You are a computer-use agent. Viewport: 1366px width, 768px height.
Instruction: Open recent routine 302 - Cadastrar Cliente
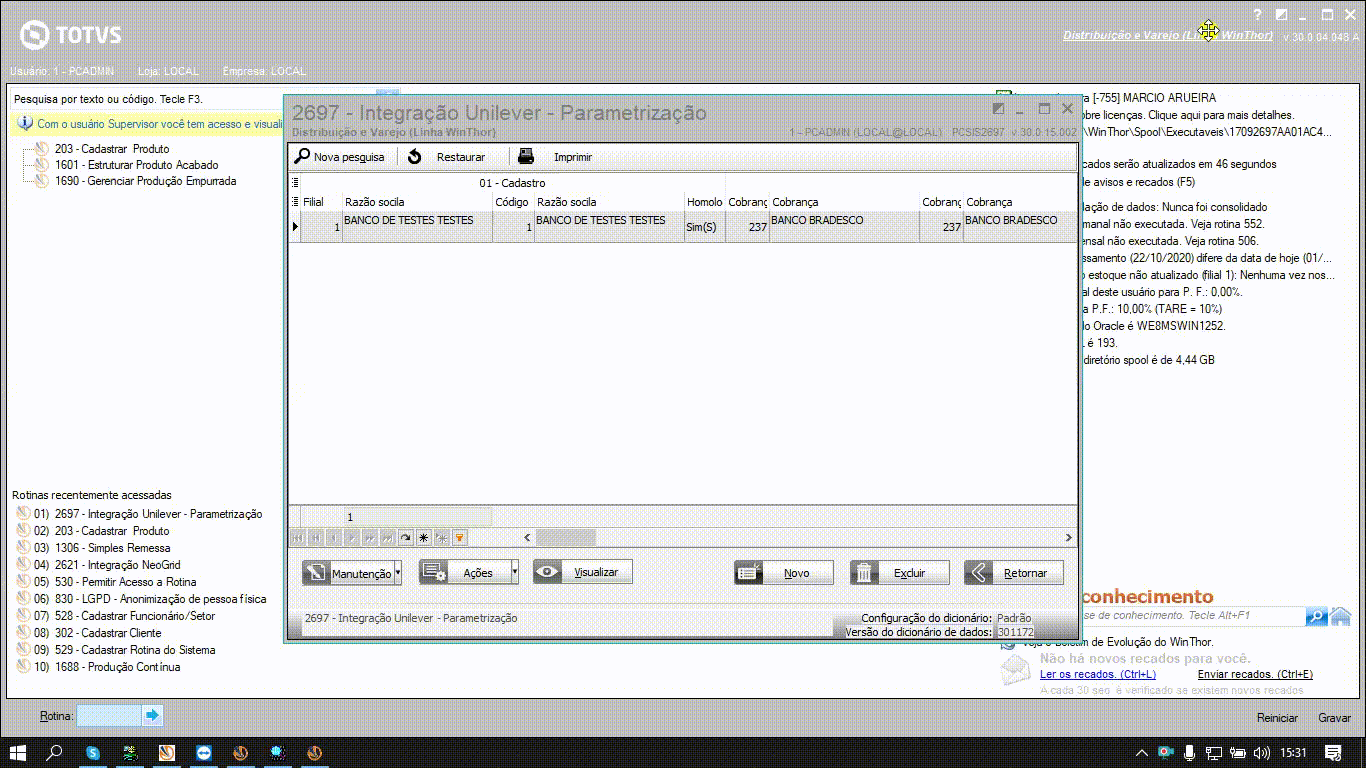[x=108, y=633]
